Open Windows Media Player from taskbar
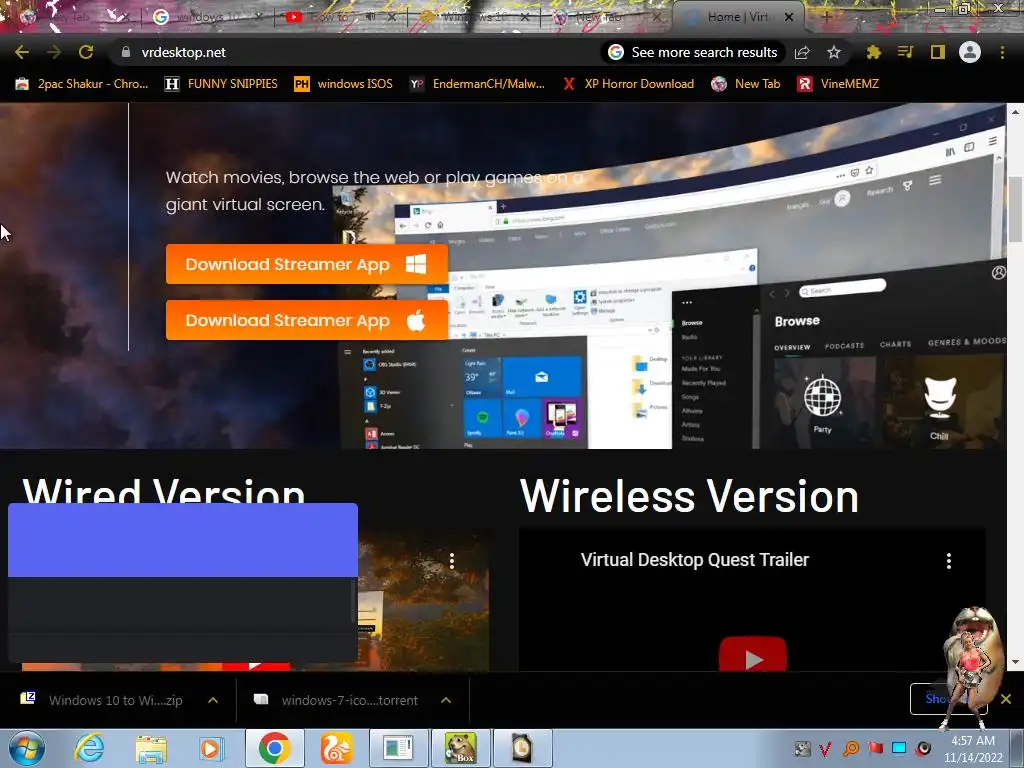The image size is (1024, 768). 211,748
